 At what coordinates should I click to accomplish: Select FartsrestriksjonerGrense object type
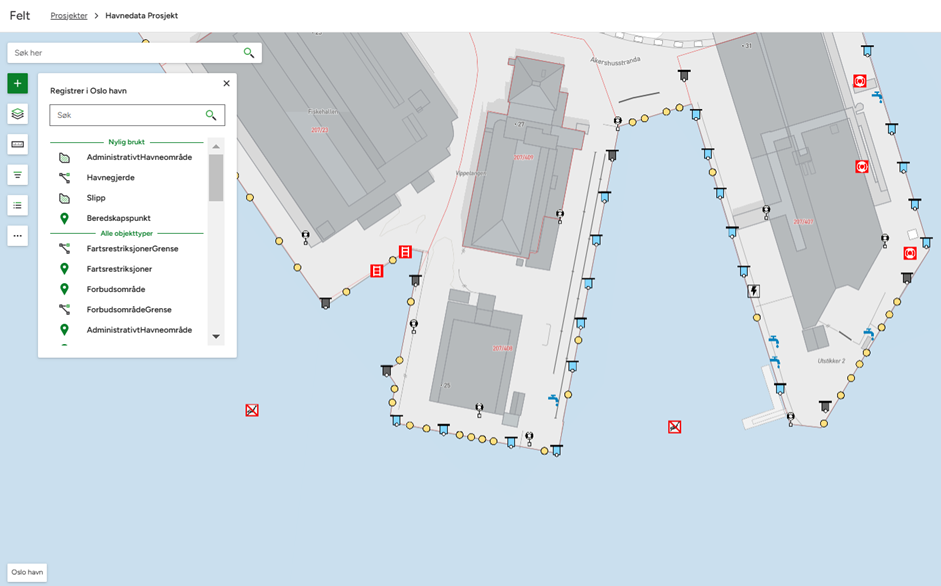coord(132,249)
